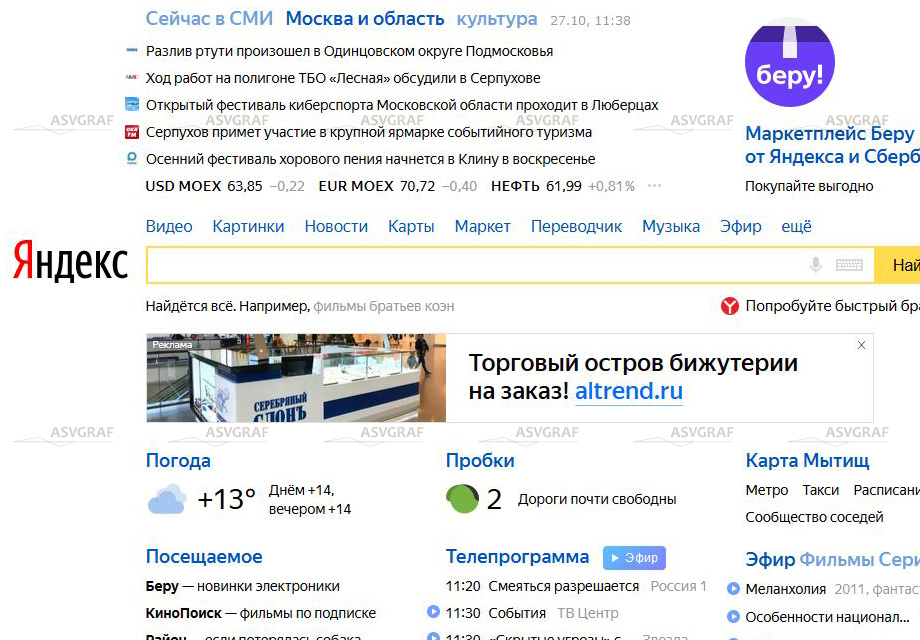Open the Сообщество соседей link
Viewport: 920px width, 640px height.
coord(814,517)
